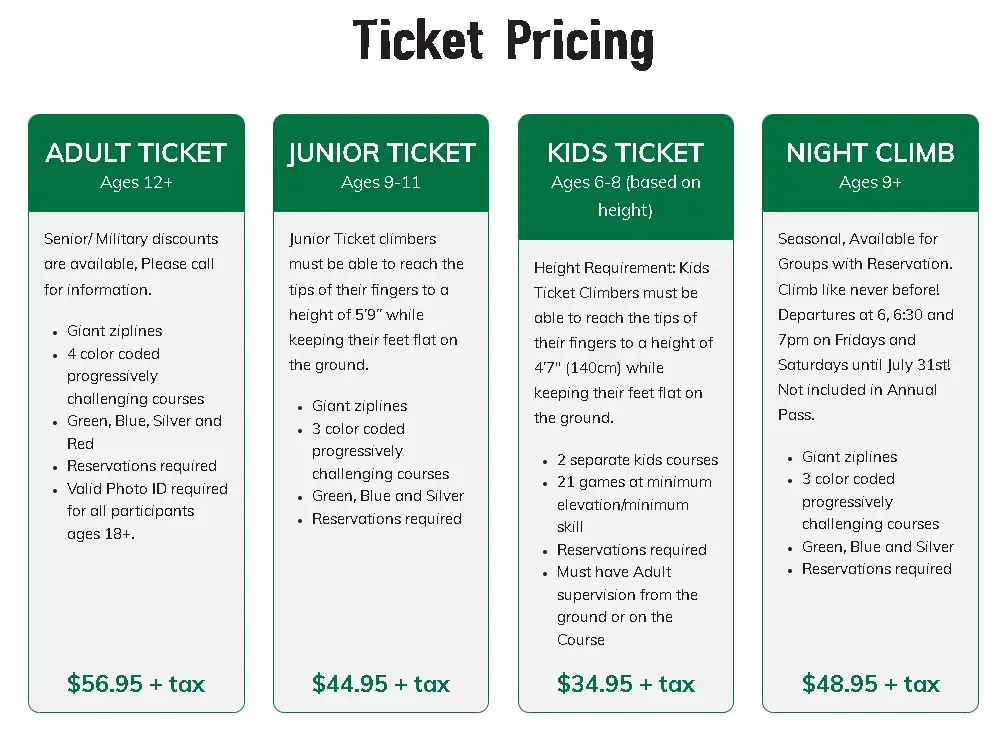Select the Night Climb card header
Screen dimensions: 1002x736
pyautogui.click(x=870, y=163)
